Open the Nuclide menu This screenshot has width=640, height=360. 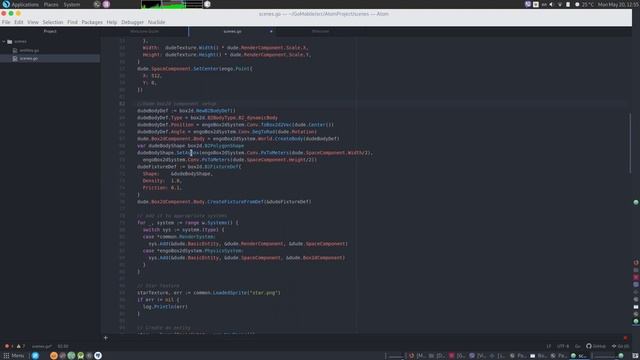coord(156,22)
